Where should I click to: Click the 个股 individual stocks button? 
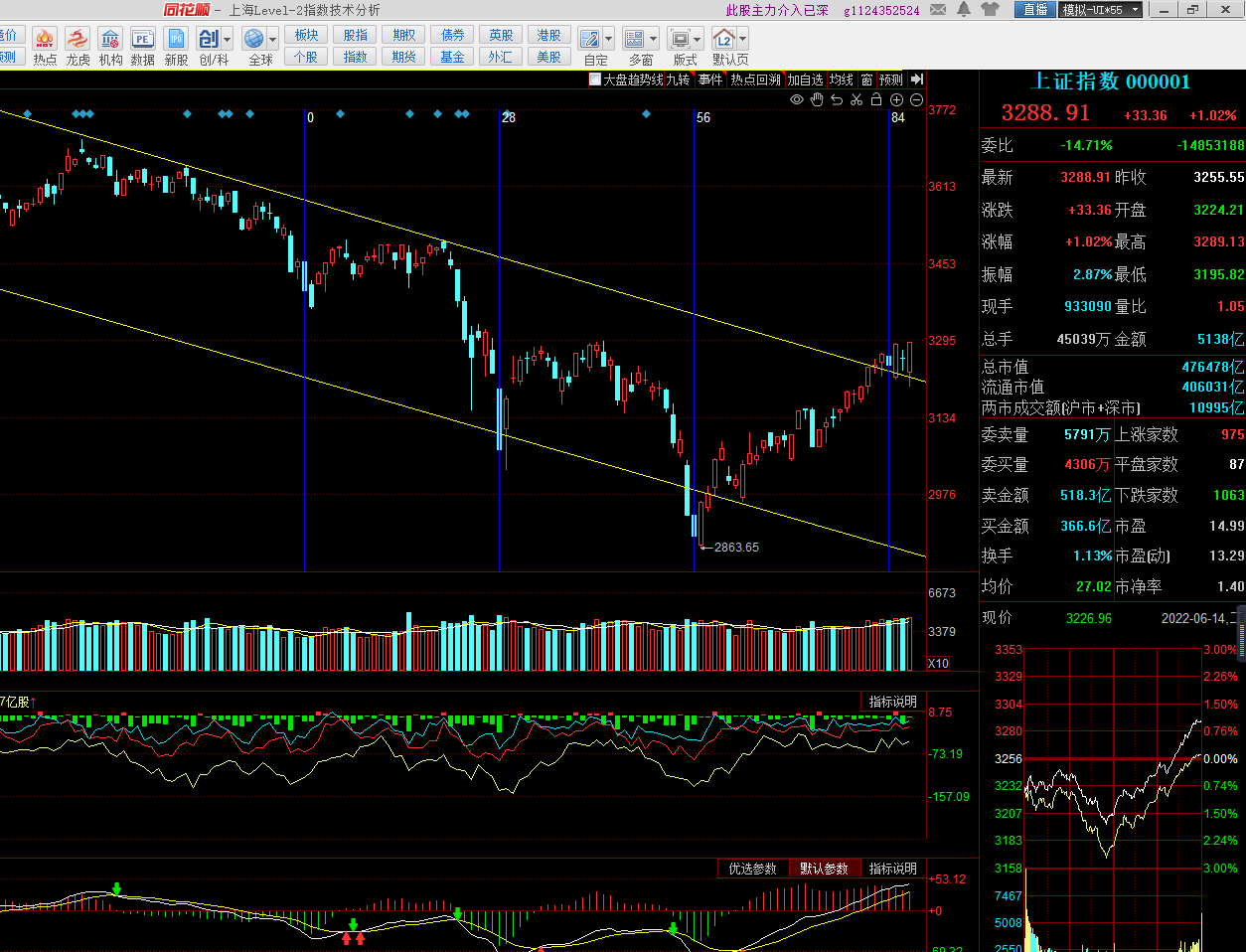306,57
